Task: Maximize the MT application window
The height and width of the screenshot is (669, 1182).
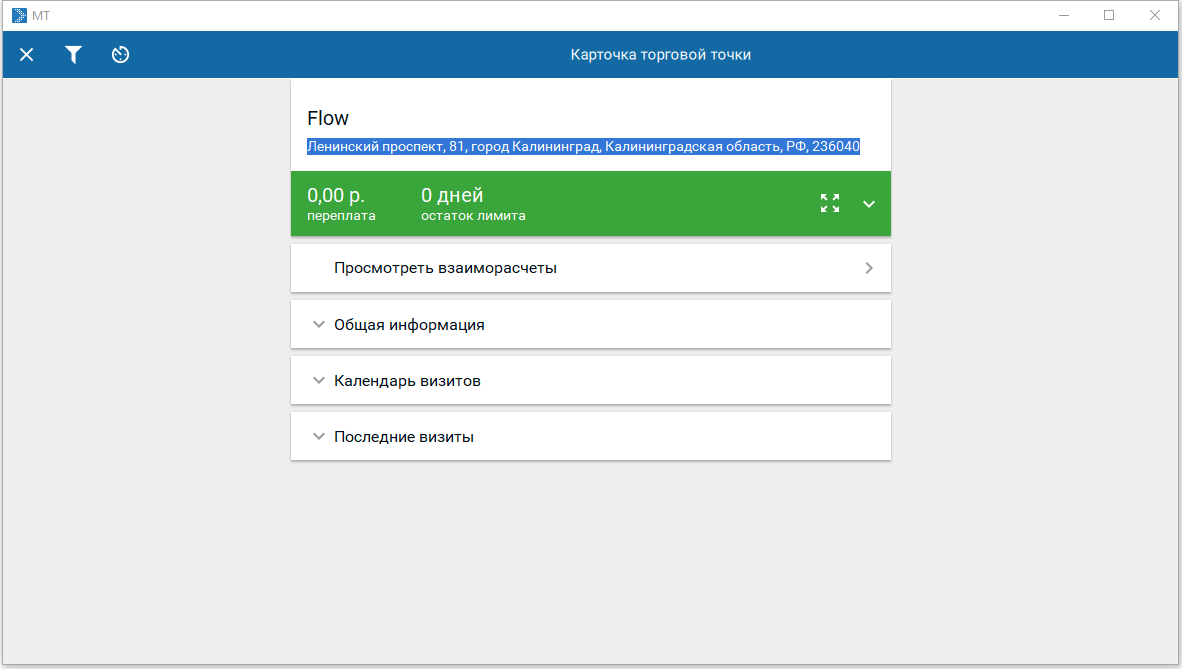Action: 1109,15
